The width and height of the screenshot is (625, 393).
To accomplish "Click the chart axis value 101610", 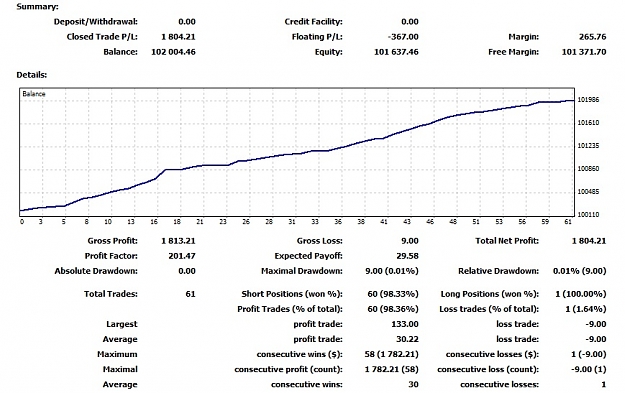I will (x=588, y=123).
